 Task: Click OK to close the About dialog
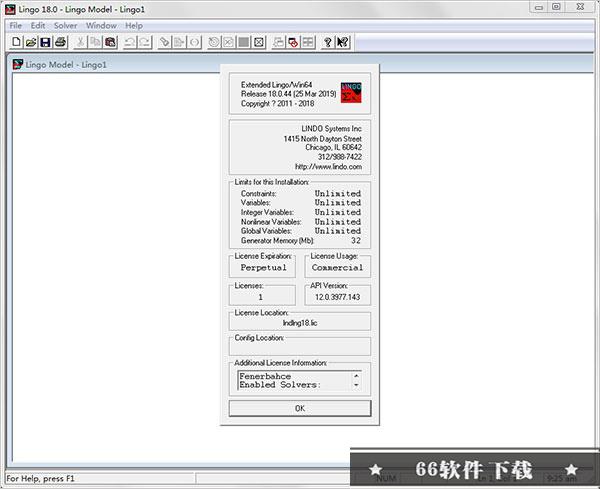click(300, 408)
